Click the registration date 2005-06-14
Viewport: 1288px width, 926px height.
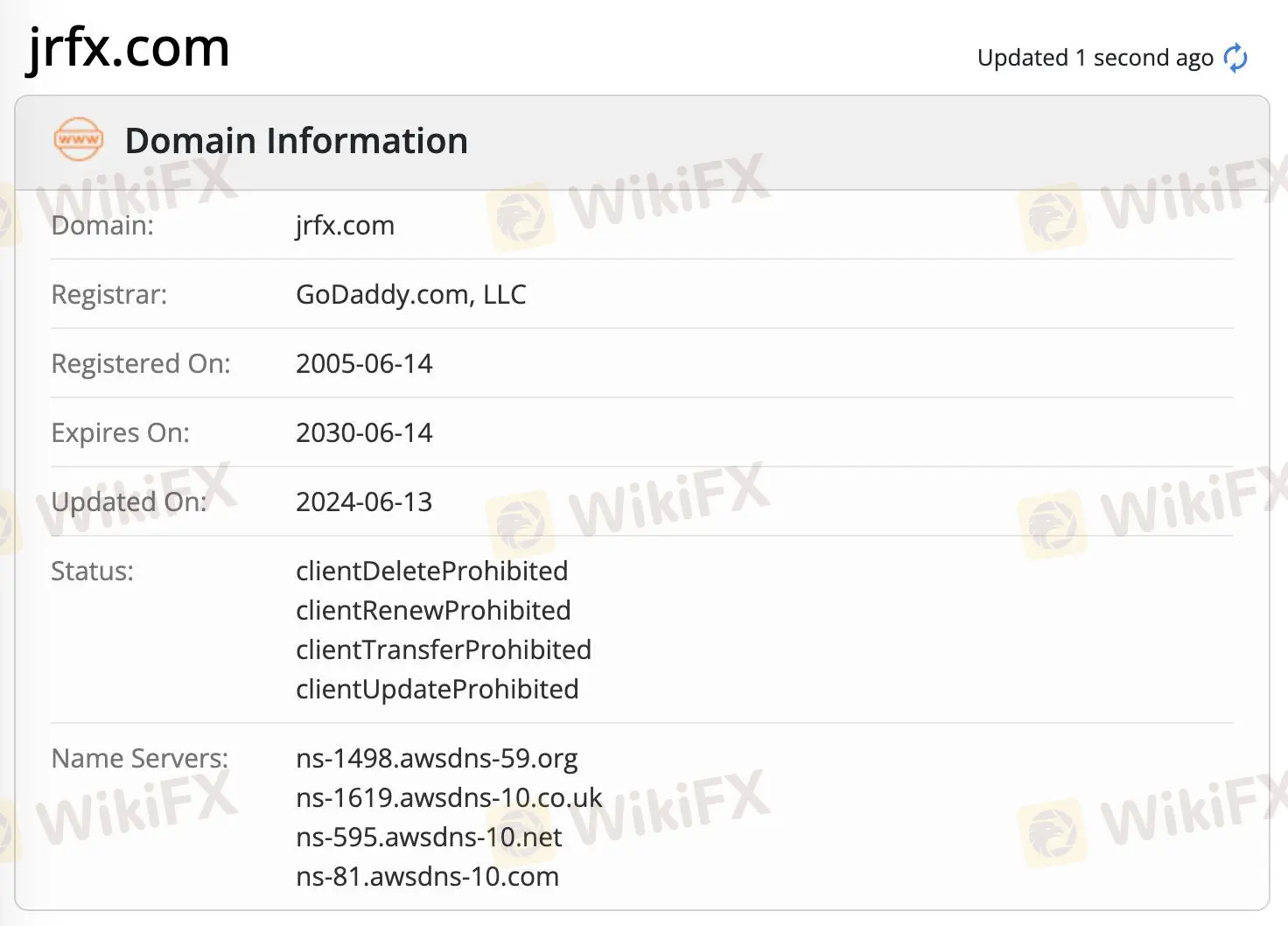(364, 363)
